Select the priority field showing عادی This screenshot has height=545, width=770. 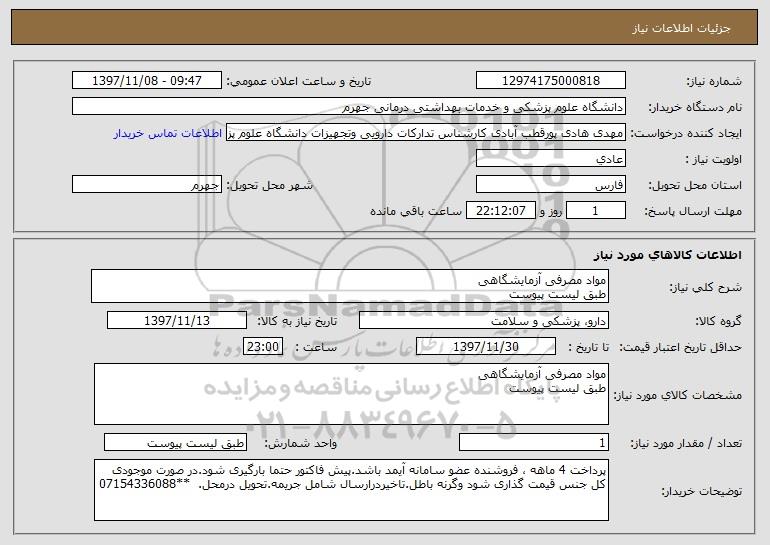click(x=550, y=159)
